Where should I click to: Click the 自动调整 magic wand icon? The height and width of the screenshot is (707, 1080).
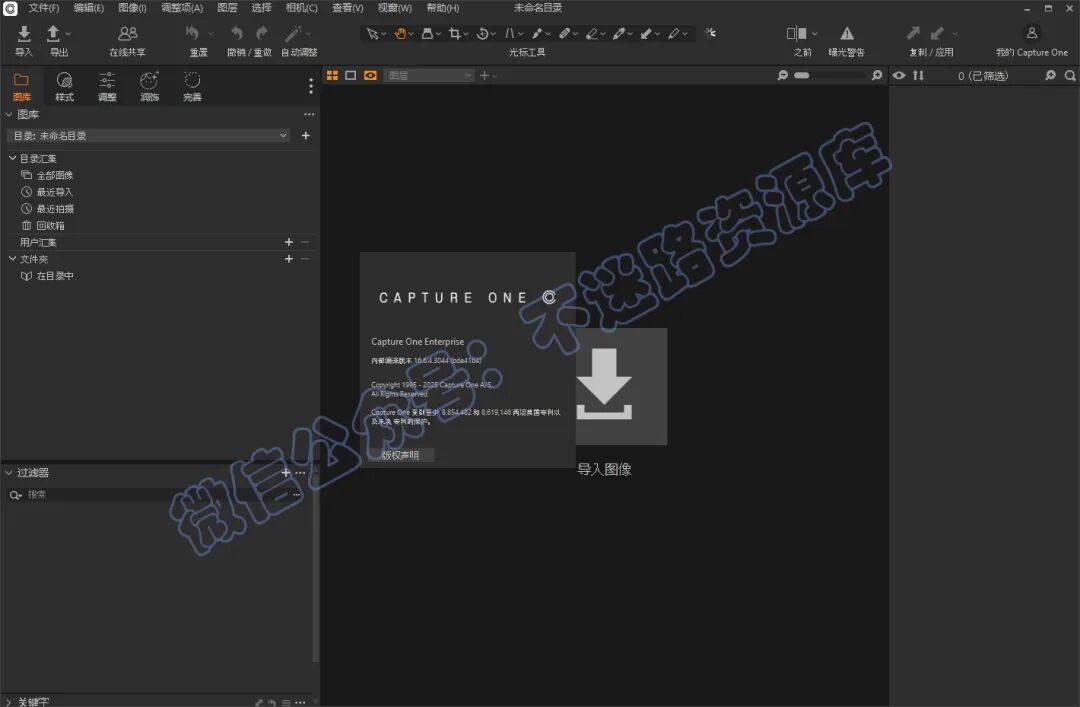tap(294, 33)
